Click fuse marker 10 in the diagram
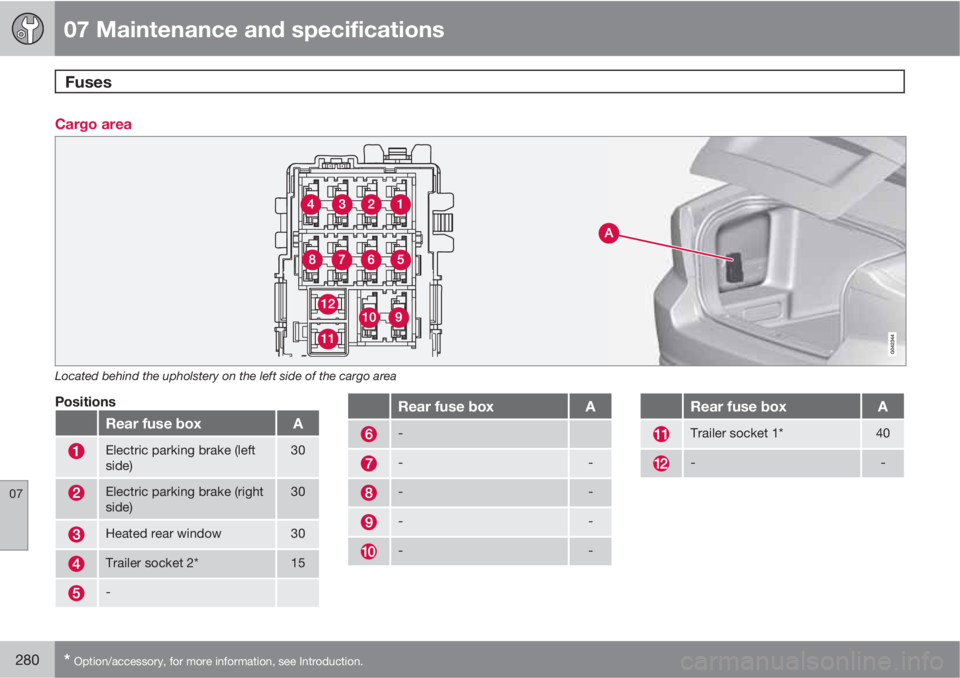 (x=369, y=317)
